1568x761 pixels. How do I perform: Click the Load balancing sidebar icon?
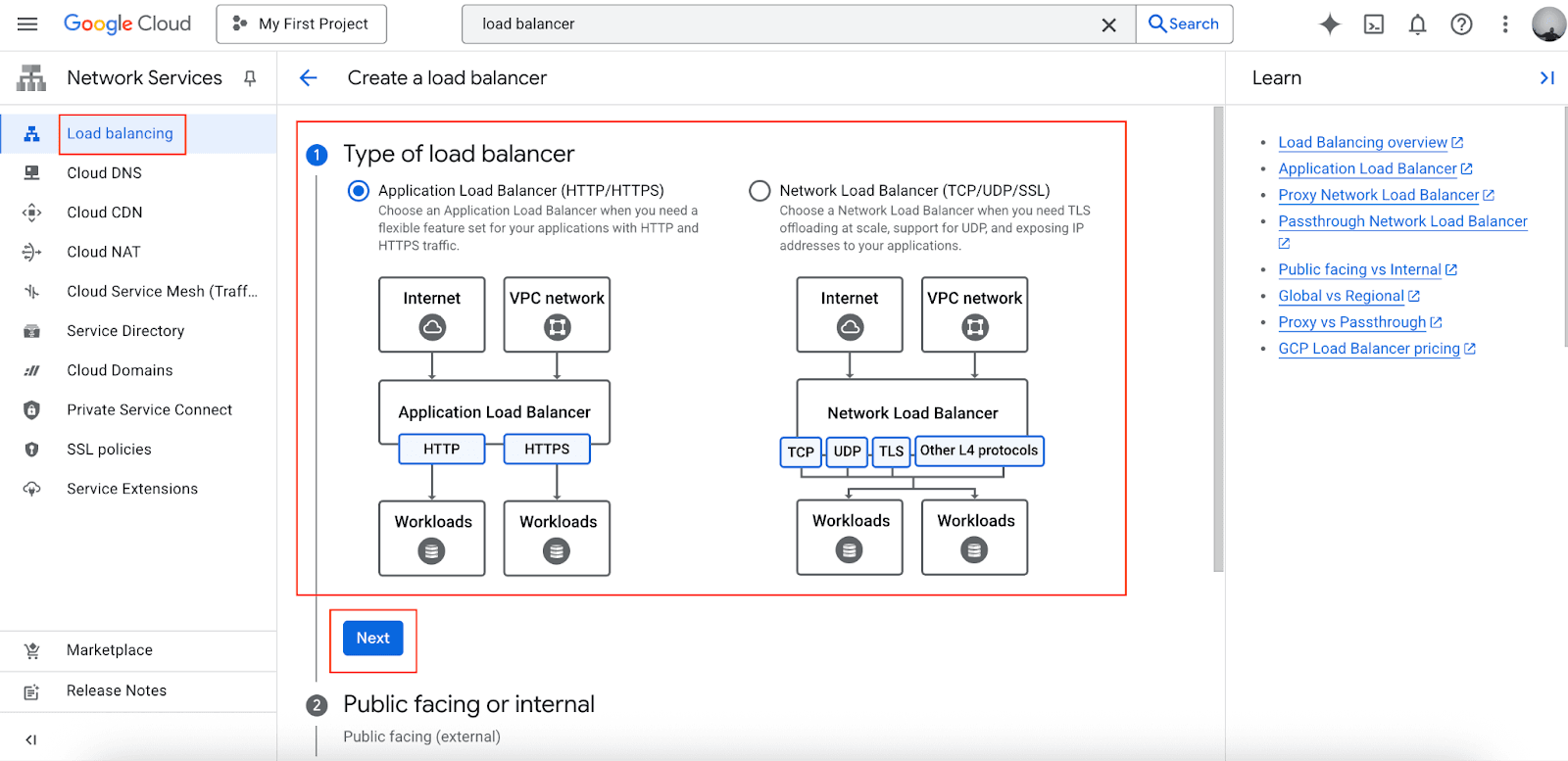31,134
